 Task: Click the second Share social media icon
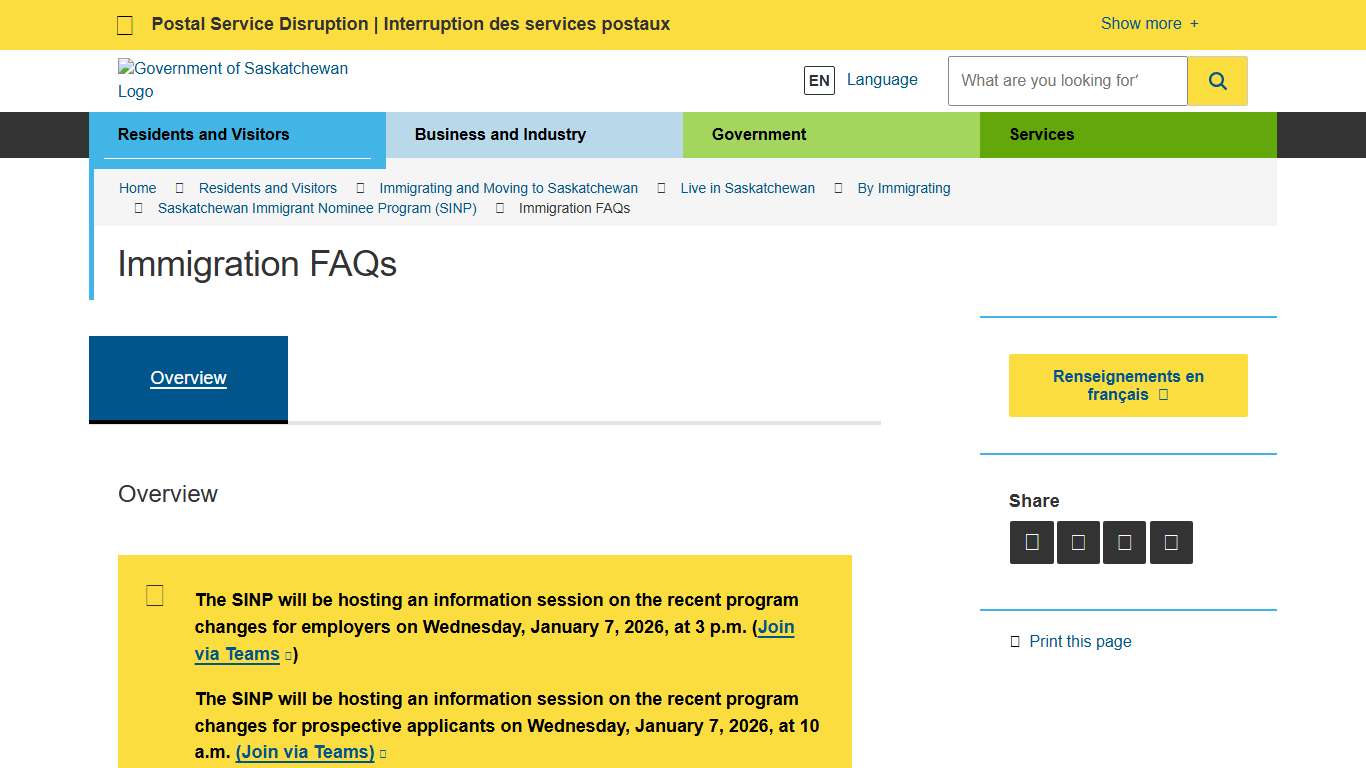pos(1078,542)
